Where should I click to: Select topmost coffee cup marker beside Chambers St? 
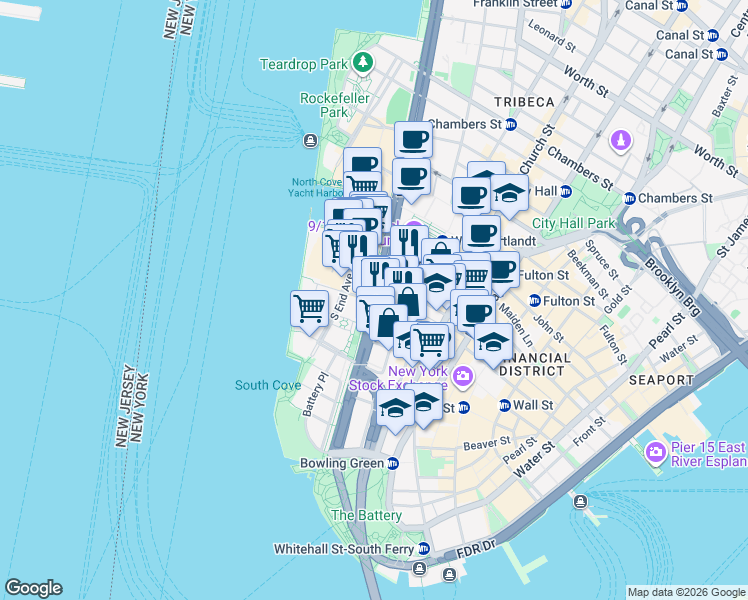(414, 140)
